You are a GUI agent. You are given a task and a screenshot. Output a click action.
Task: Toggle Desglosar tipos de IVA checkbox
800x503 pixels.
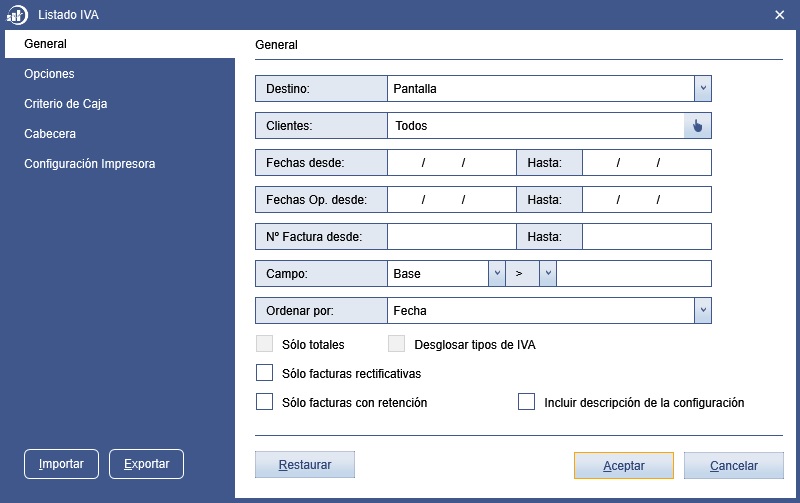(x=396, y=344)
